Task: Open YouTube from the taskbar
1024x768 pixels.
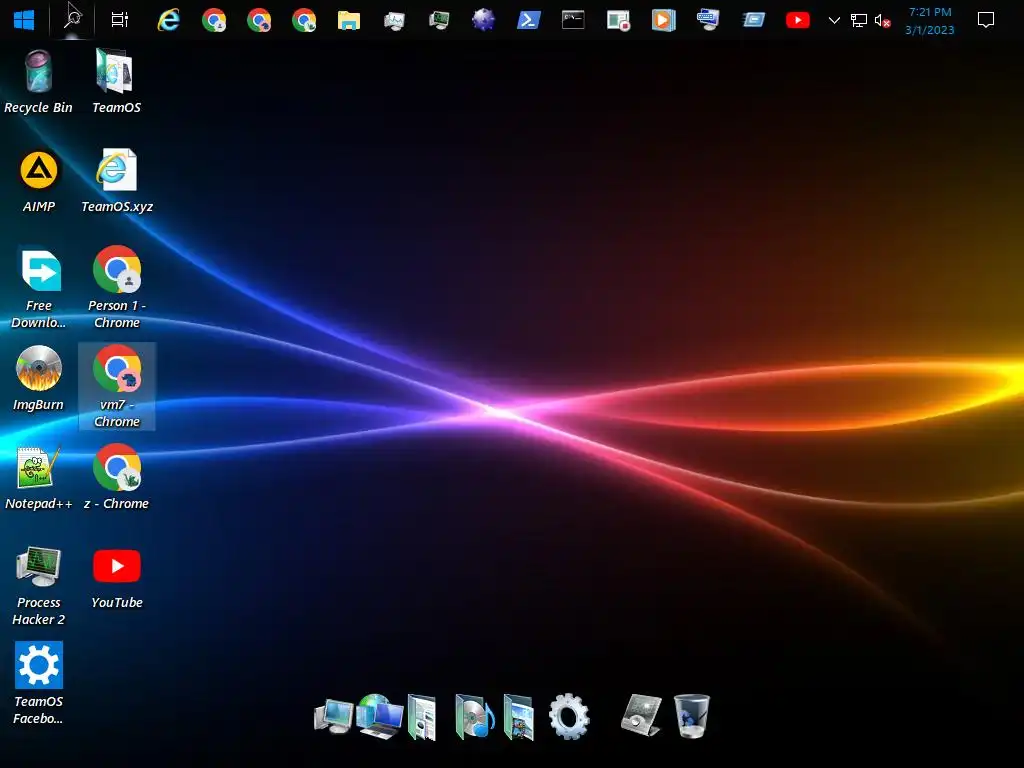Action: click(797, 20)
